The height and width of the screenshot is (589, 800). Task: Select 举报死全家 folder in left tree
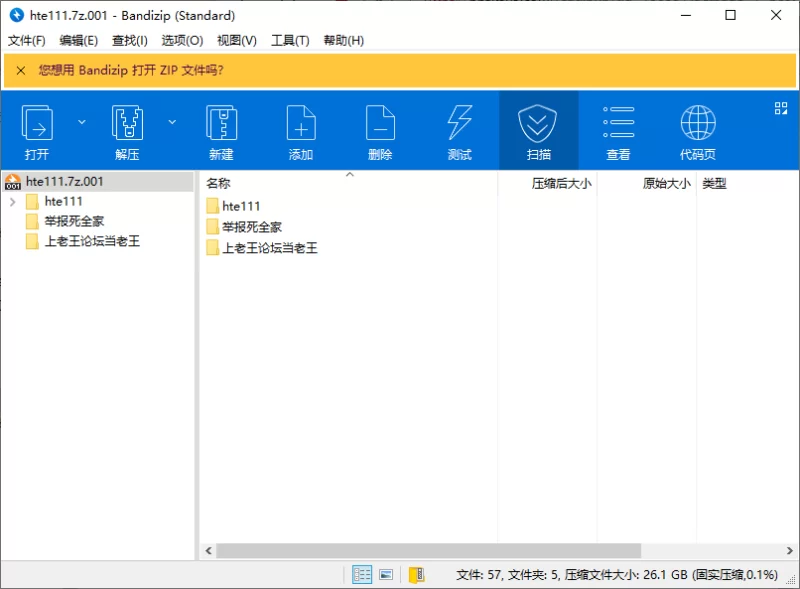tap(74, 221)
